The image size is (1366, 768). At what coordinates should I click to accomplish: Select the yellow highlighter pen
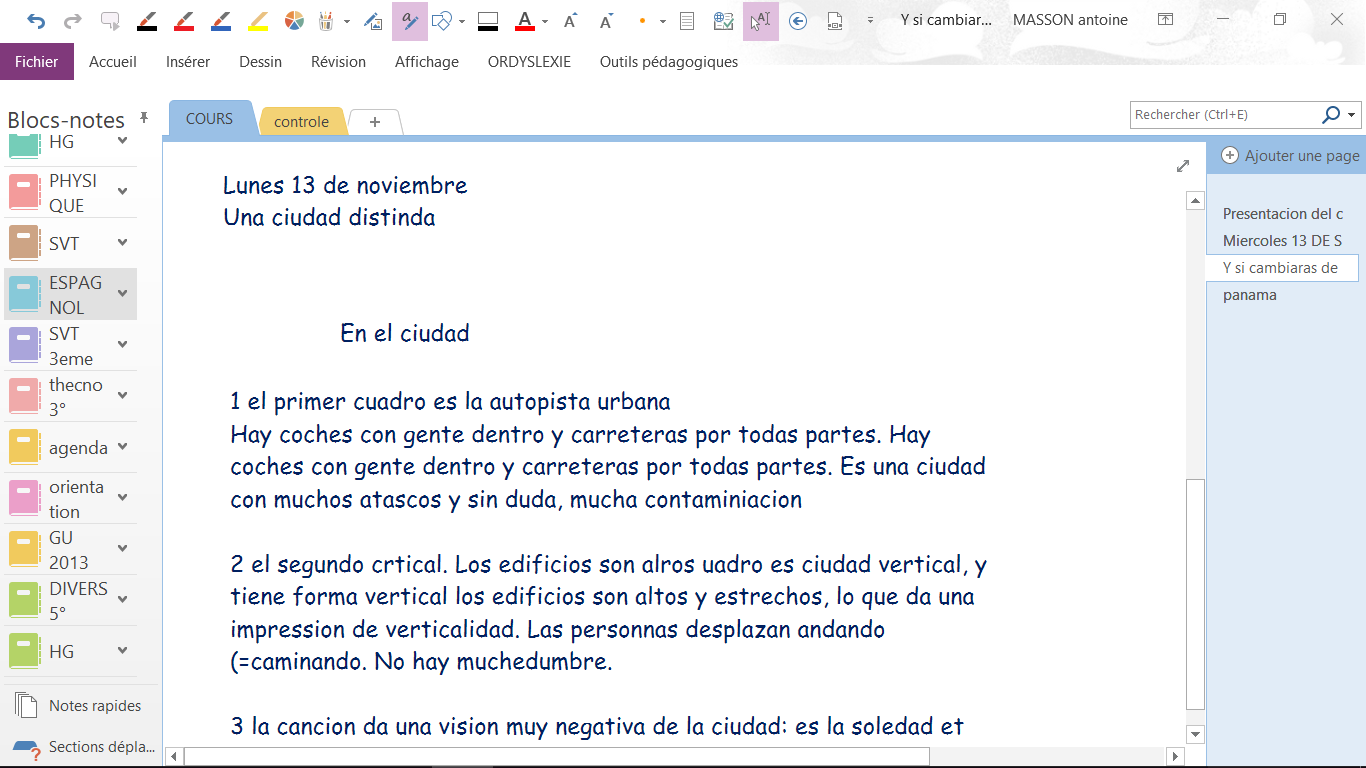pyautogui.click(x=257, y=21)
